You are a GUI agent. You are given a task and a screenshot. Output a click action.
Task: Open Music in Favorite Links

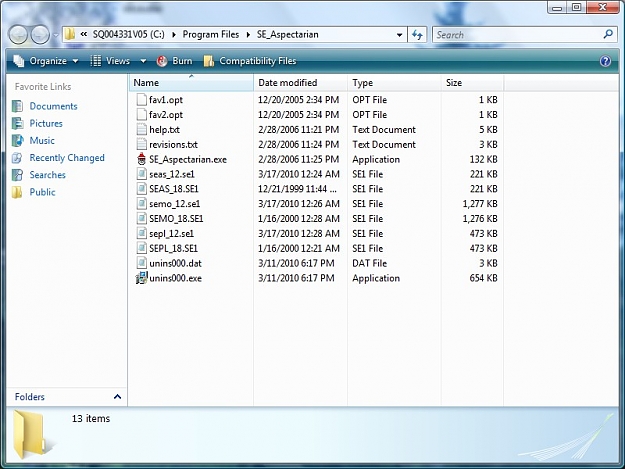point(42,141)
